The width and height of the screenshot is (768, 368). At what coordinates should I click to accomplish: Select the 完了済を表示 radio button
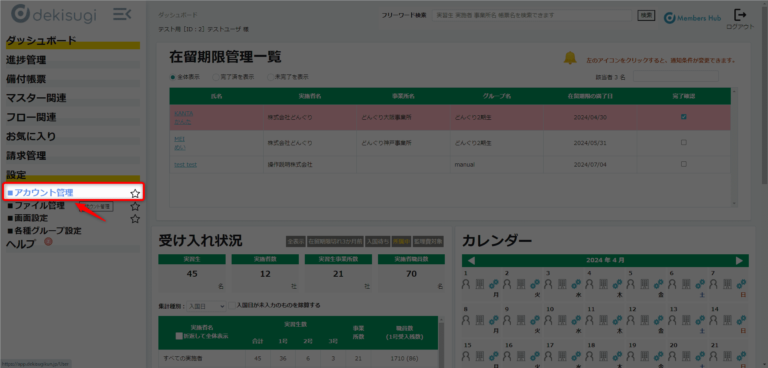click(x=216, y=77)
